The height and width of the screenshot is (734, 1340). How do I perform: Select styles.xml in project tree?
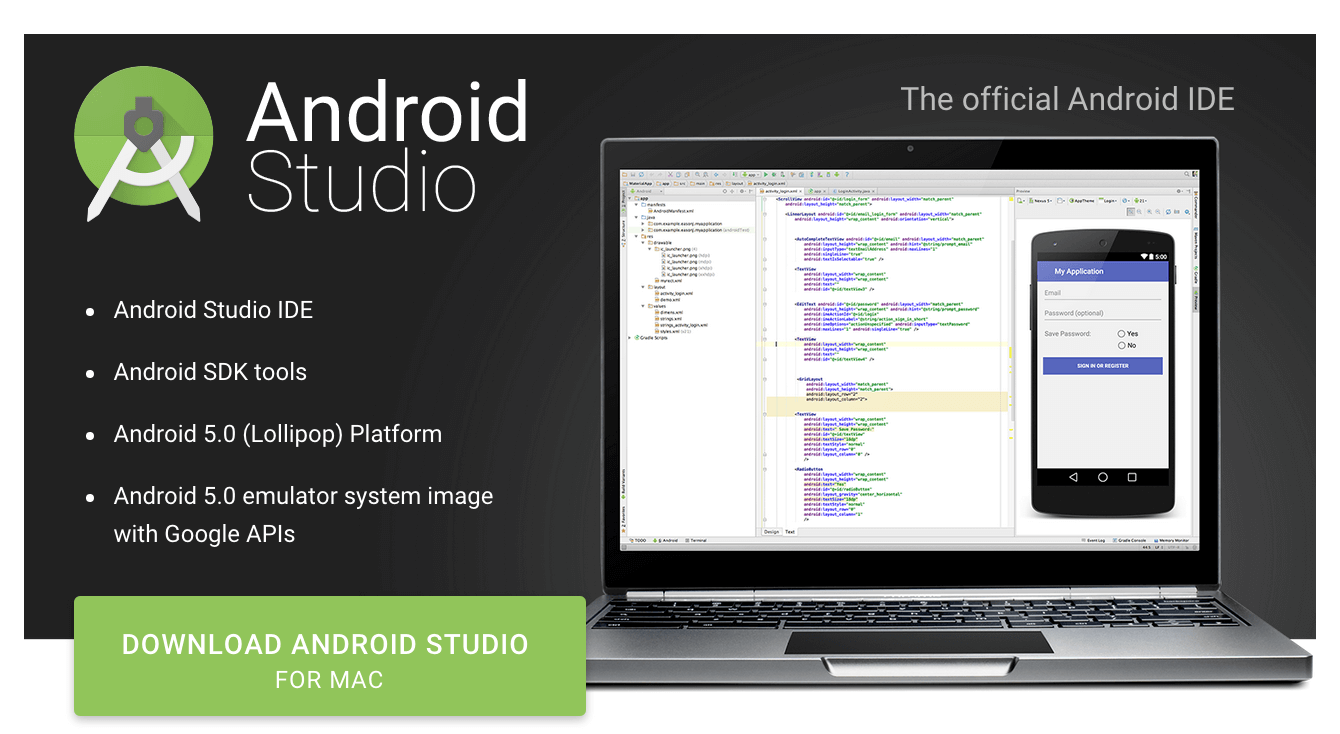pyautogui.click(x=673, y=331)
